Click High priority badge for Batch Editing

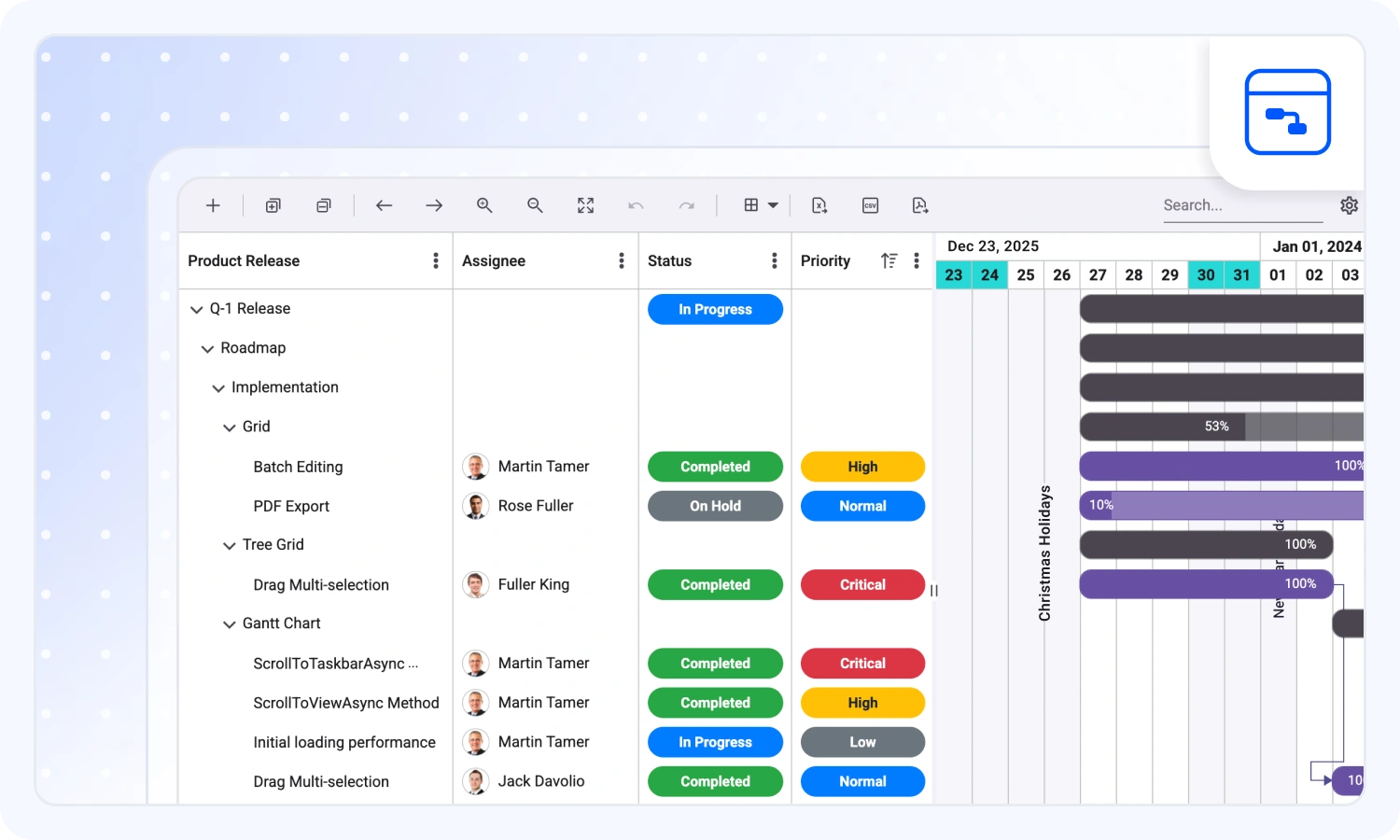[862, 467]
